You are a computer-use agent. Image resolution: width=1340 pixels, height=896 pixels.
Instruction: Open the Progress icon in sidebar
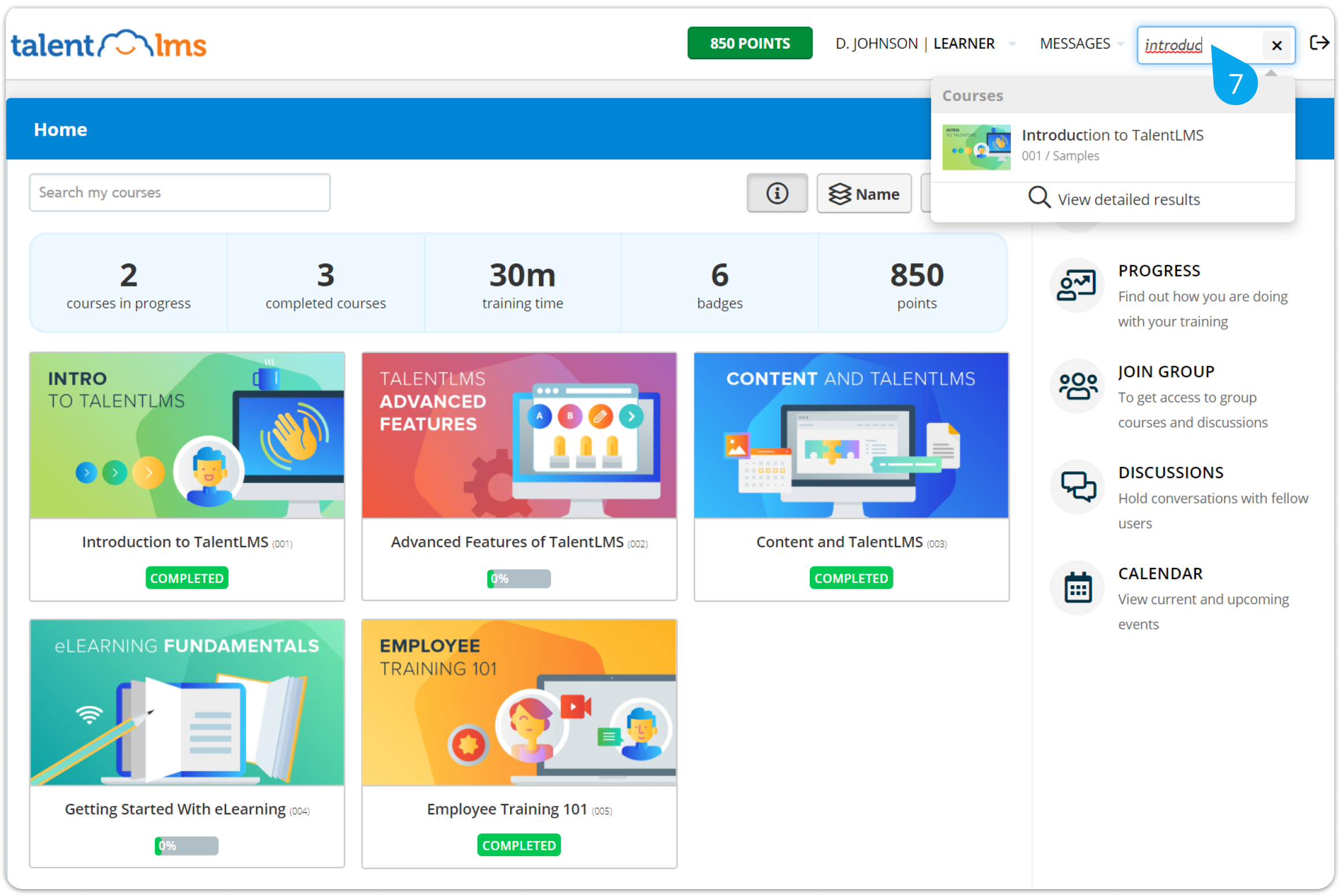1077,285
